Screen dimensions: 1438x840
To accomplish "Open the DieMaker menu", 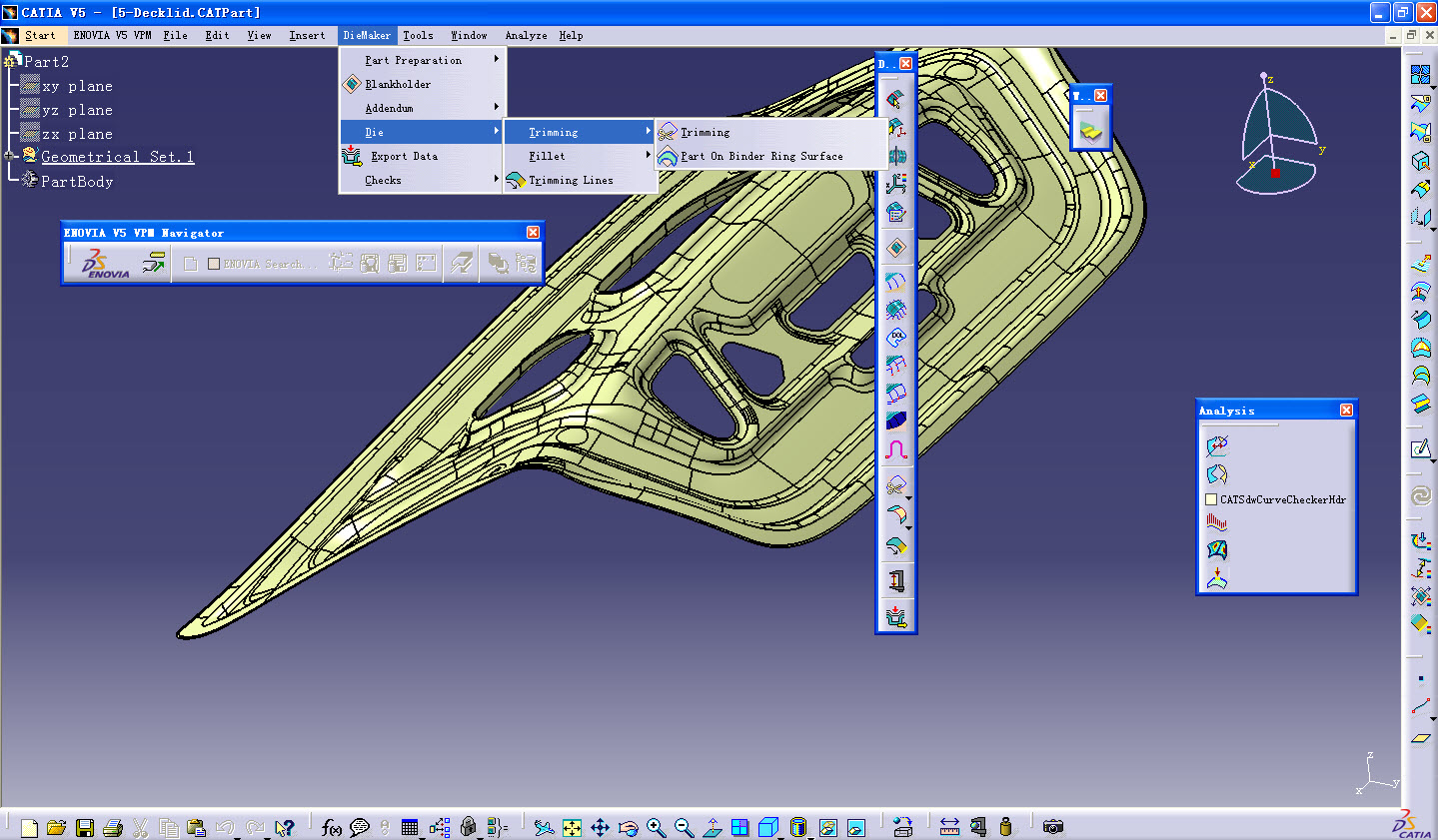I will [x=367, y=35].
